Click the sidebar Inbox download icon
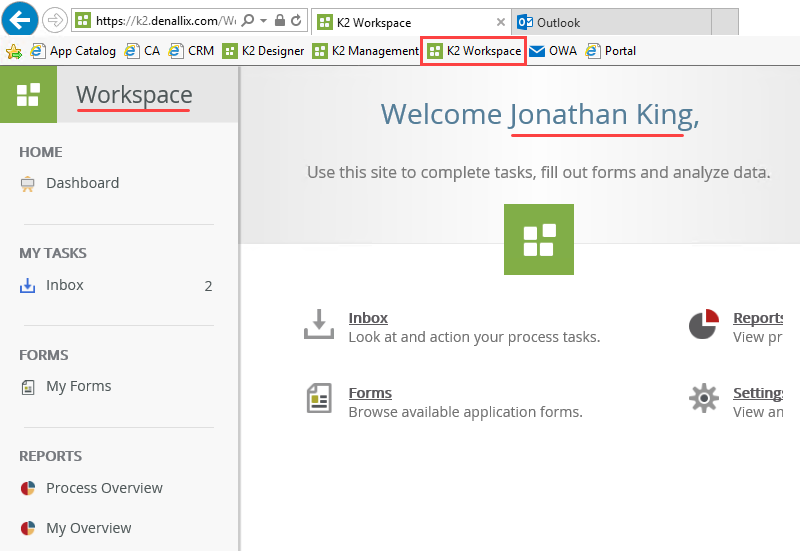Viewport: 800px width, 551px height. 28,286
